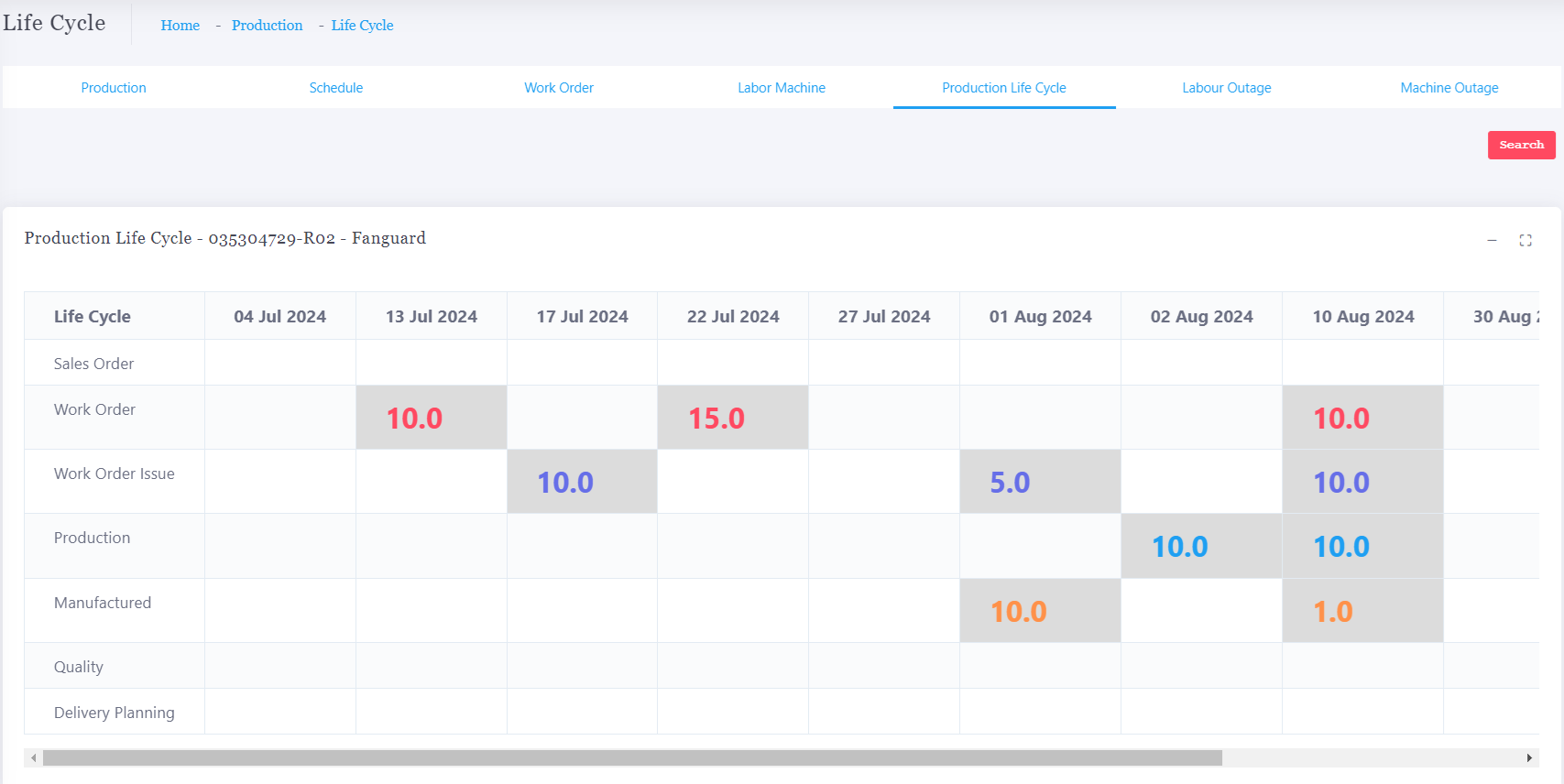This screenshot has height=784, width=1564.
Task: Select the Quality row label
Action: click(x=79, y=667)
